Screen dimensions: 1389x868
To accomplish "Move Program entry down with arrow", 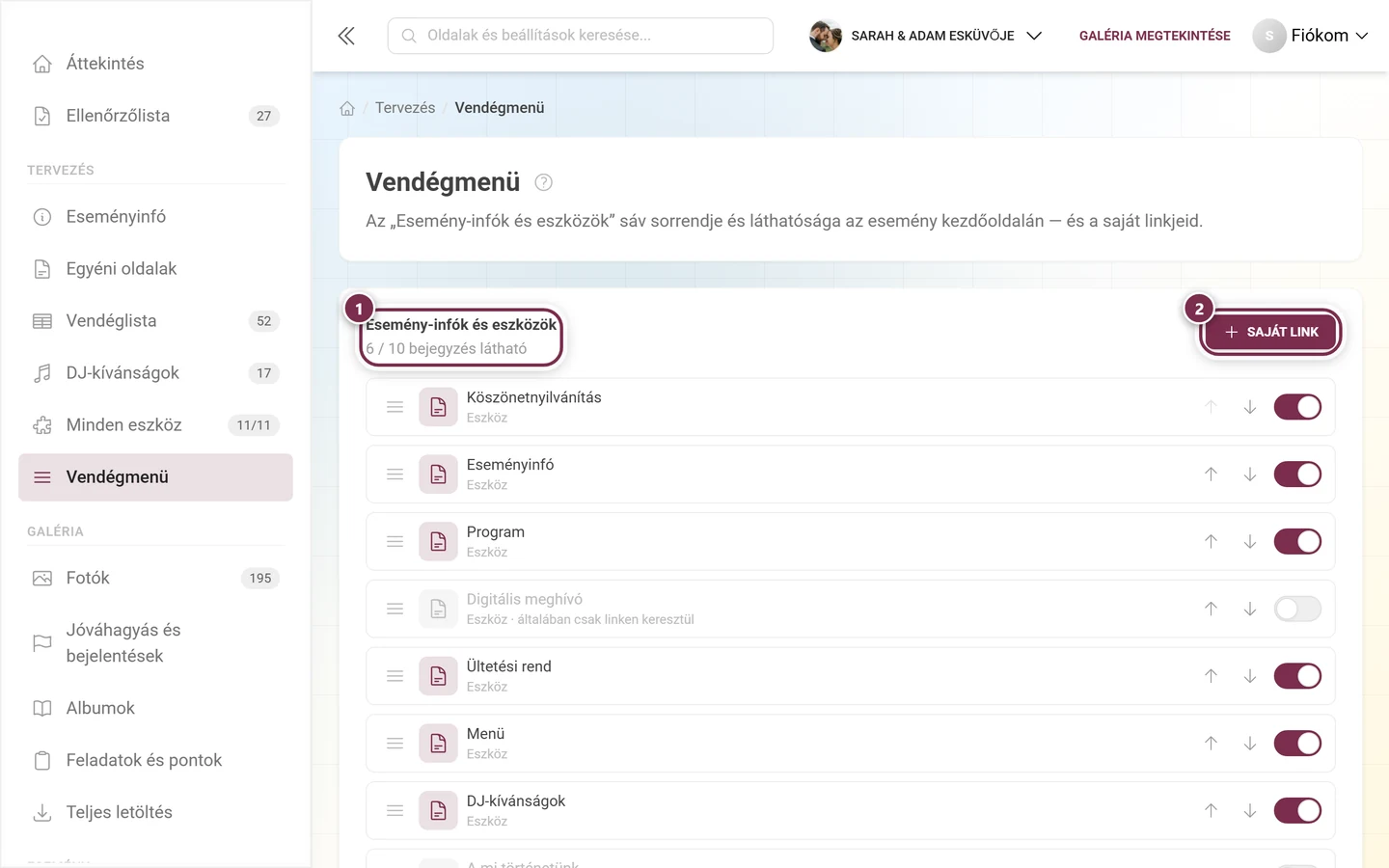I will [1250, 542].
